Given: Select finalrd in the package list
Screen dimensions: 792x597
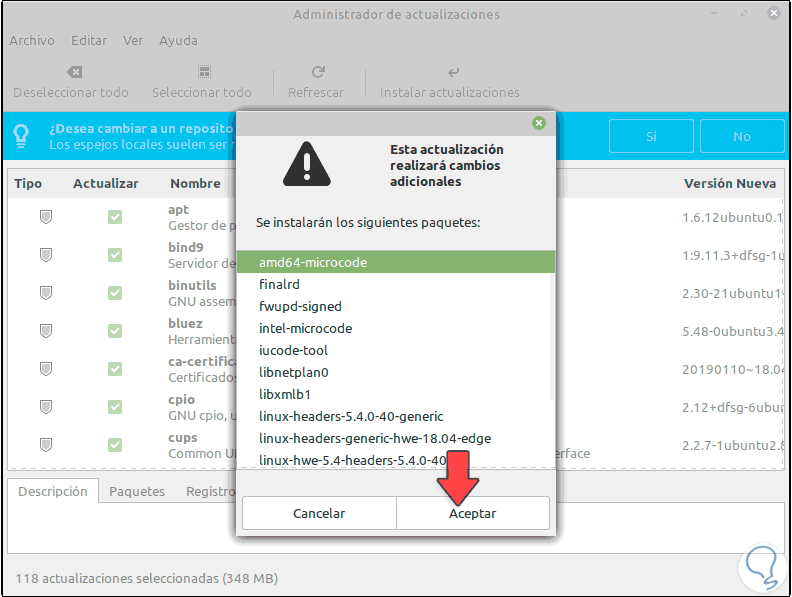Looking at the screenshot, I should (x=395, y=284).
